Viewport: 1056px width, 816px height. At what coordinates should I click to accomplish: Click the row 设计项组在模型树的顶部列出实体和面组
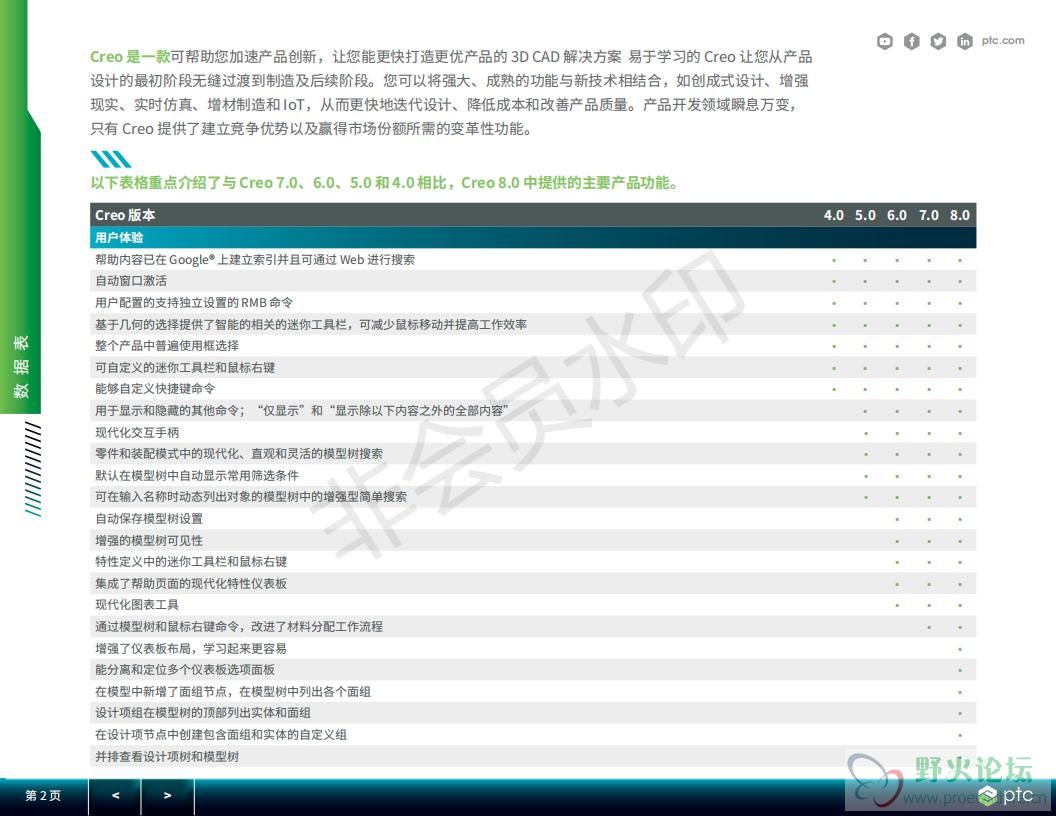[x=533, y=713]
